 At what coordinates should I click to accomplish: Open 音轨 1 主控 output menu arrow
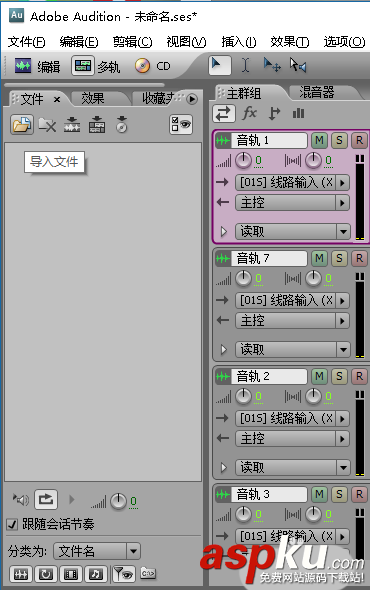pos(342,203)
